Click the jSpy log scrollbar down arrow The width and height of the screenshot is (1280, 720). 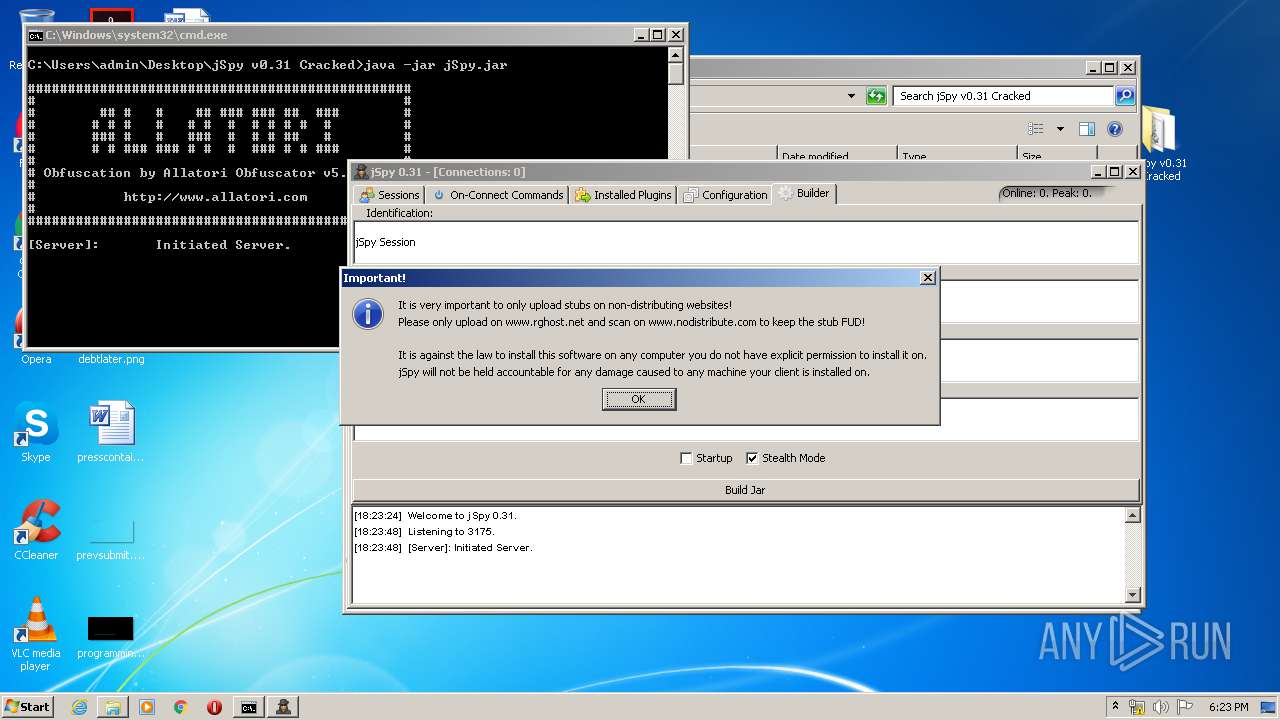coord(1132,595)
